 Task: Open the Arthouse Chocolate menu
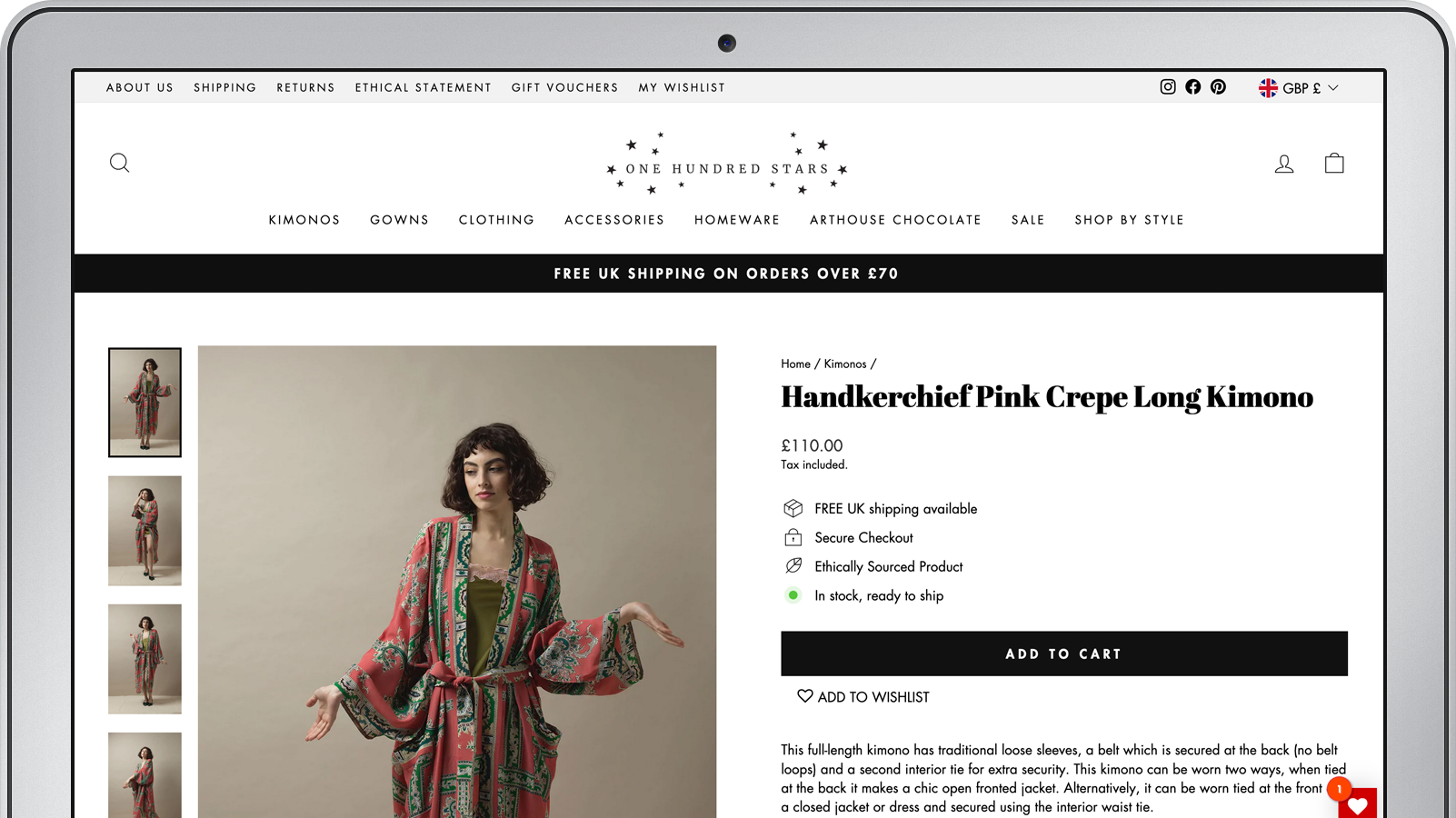(895, 220)
